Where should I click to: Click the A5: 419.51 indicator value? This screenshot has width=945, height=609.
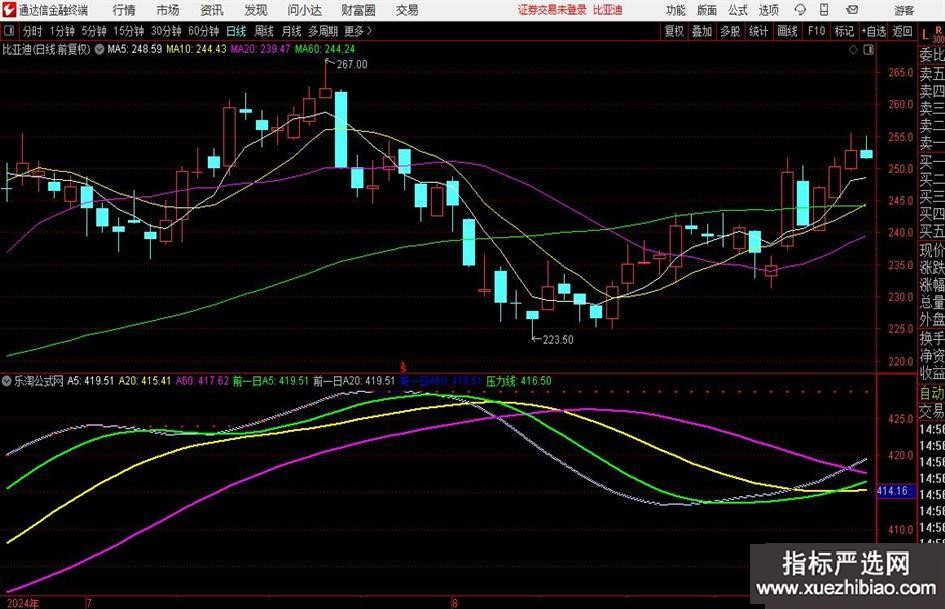(x=90, y=380)
